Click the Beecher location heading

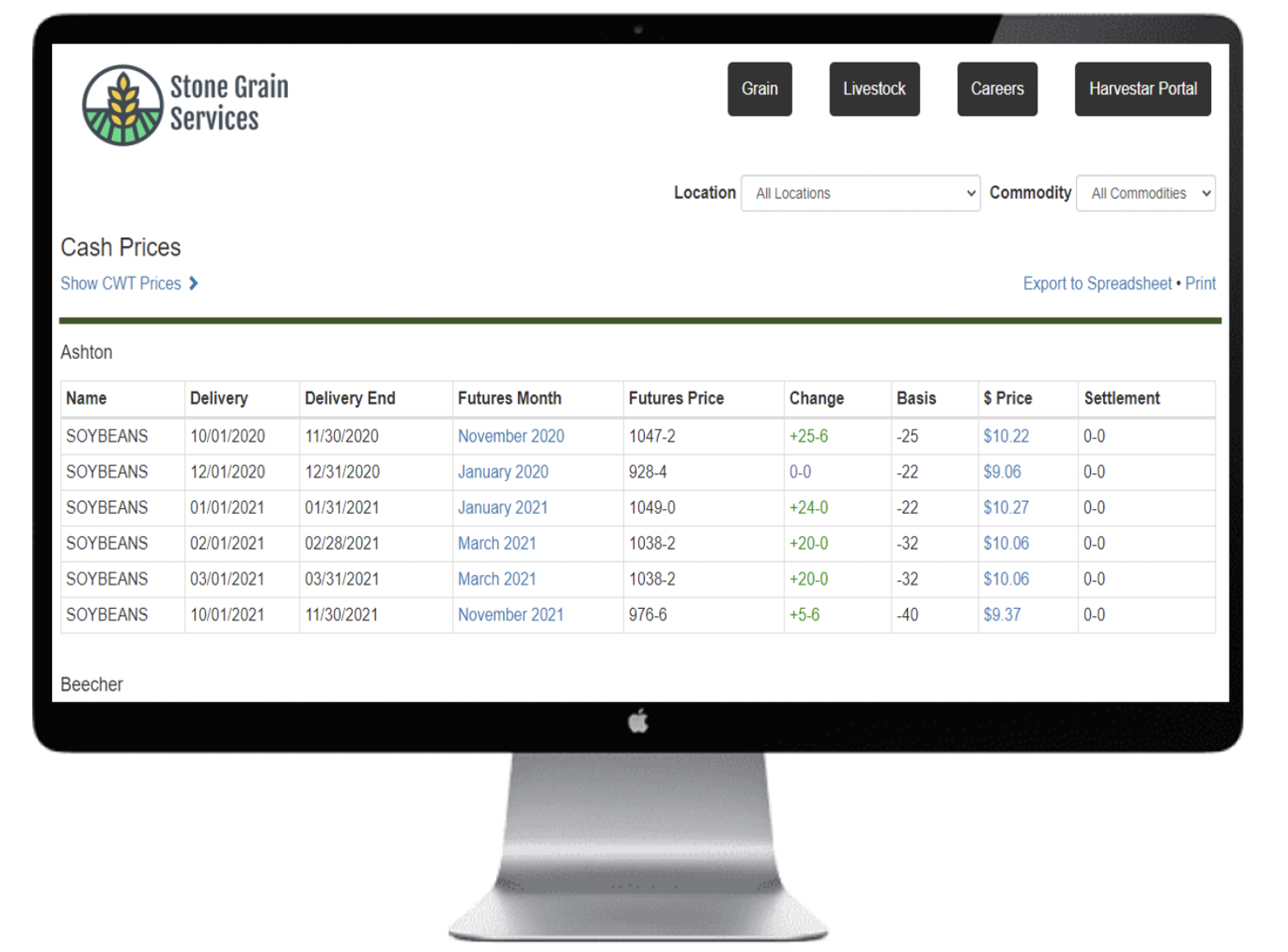pos(92,685)
